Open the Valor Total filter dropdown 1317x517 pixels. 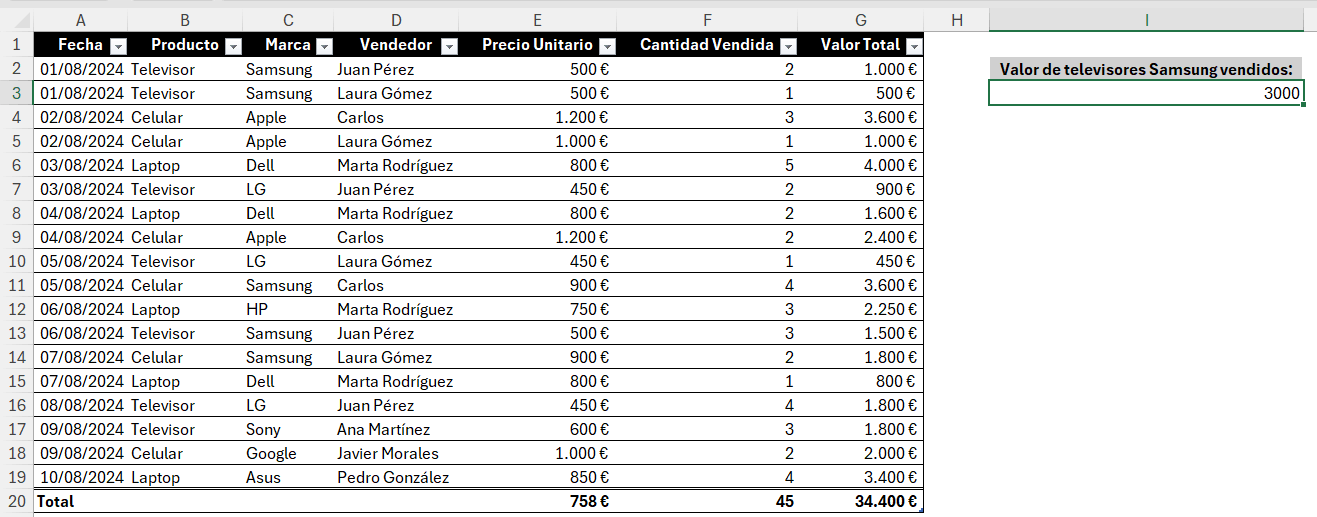[x=914, y=46]
